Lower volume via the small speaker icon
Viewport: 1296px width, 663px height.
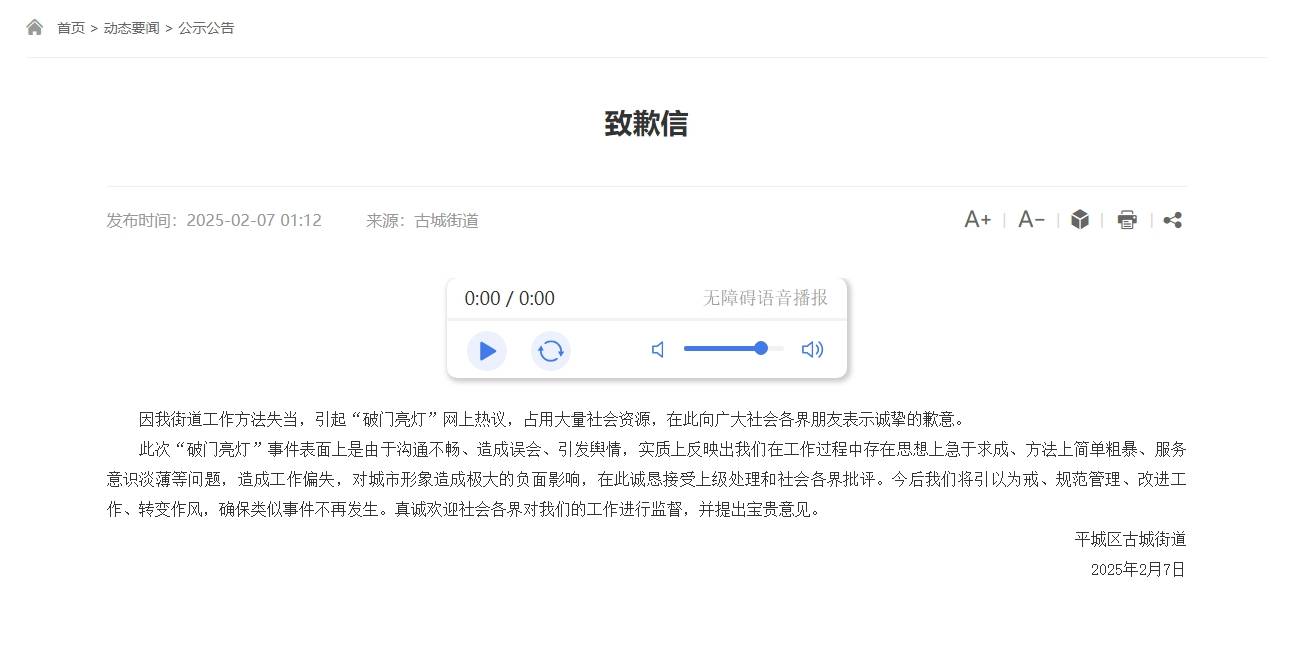(657, 349)
